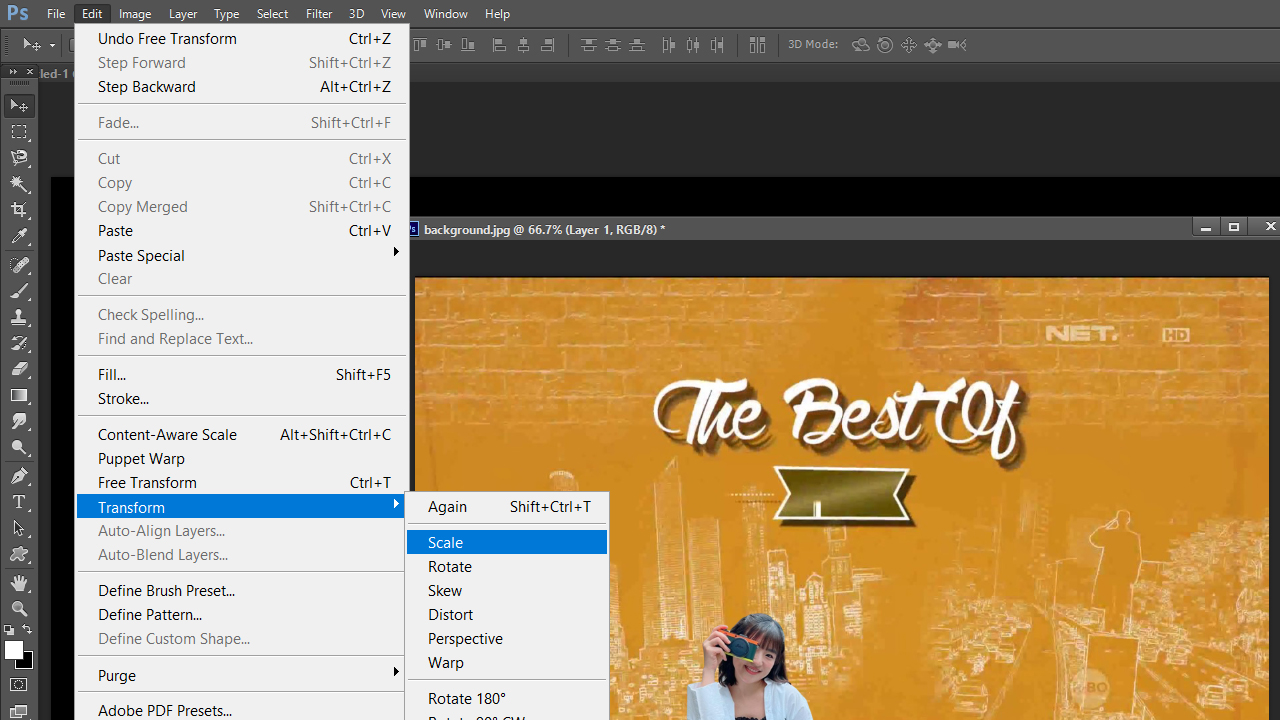This screenshot has height=720, width=1280.
Task: Click Distribute right edges icon
Action: click(x=717, y=45)
